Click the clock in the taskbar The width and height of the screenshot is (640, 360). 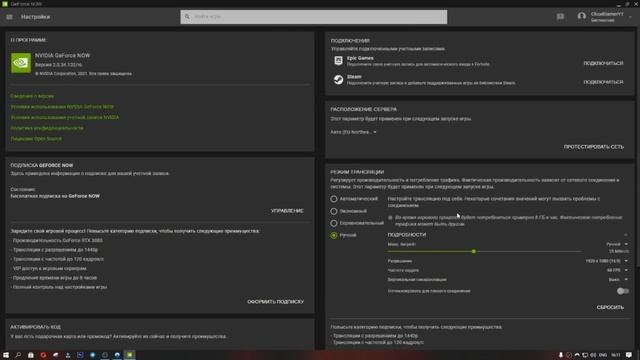click(x=616, y=355)
